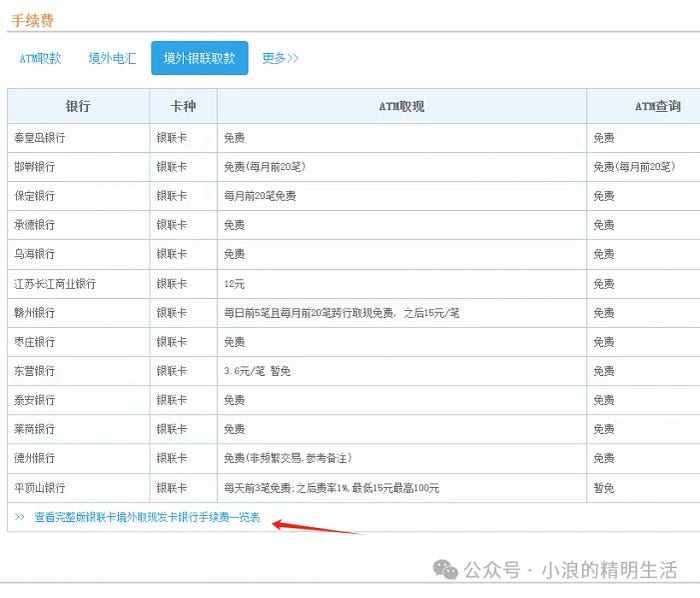Viewport: 700px width, 598px height.
Task: Open the 更多>> link
Action: pyautogui.click(x=280, y=58)
